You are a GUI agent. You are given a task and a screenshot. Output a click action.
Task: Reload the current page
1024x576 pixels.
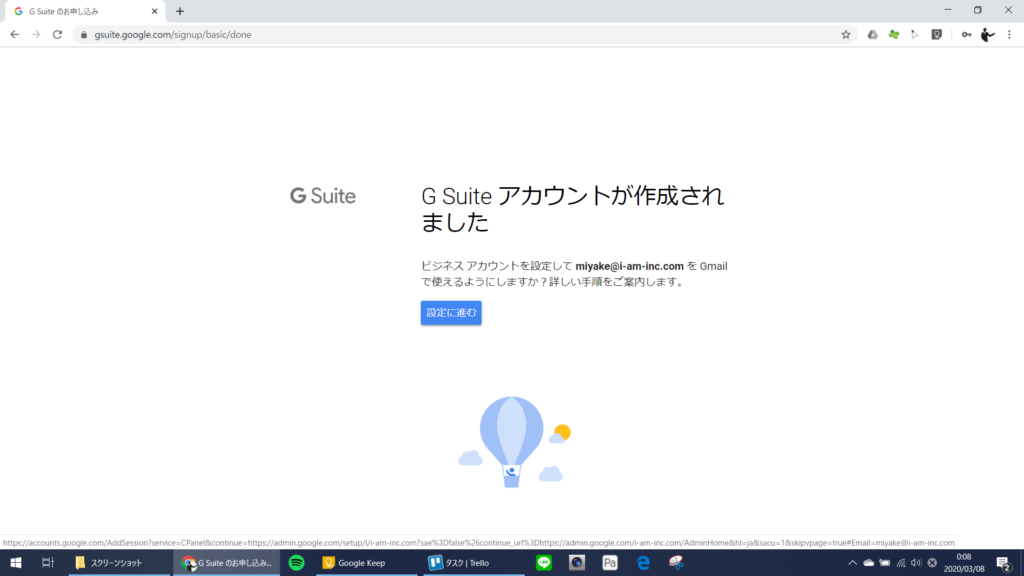(x=57, y=35)
